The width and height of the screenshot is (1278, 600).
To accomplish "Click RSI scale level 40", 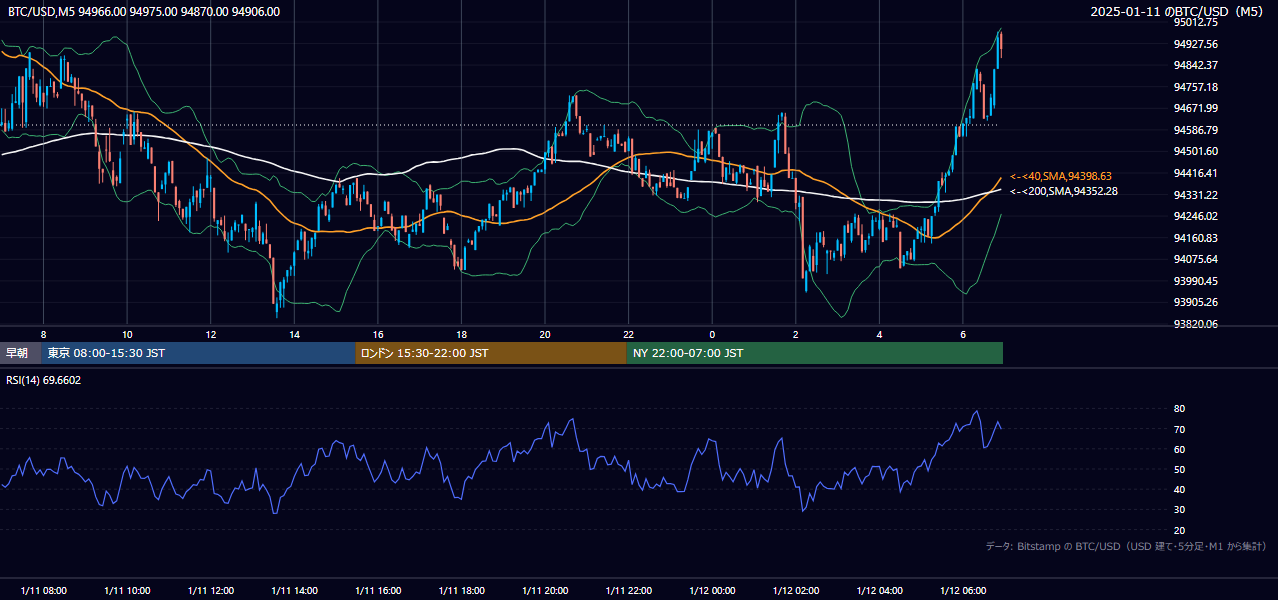I will coord(1180,489).
